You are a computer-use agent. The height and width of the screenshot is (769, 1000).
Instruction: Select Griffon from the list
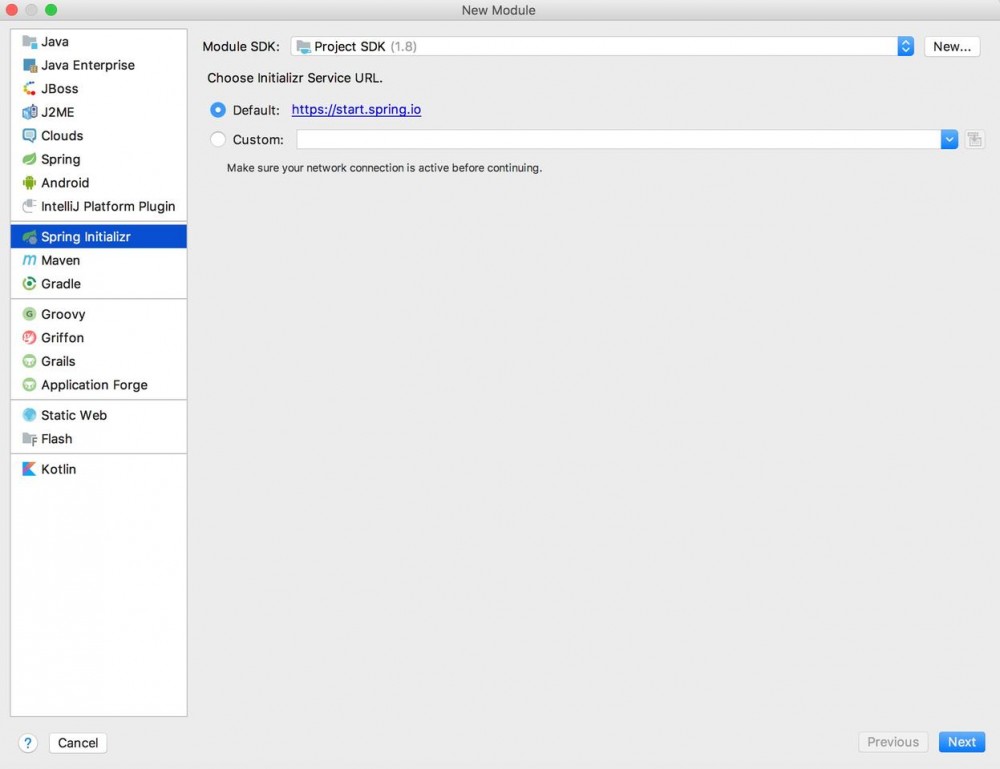point(99,338)
